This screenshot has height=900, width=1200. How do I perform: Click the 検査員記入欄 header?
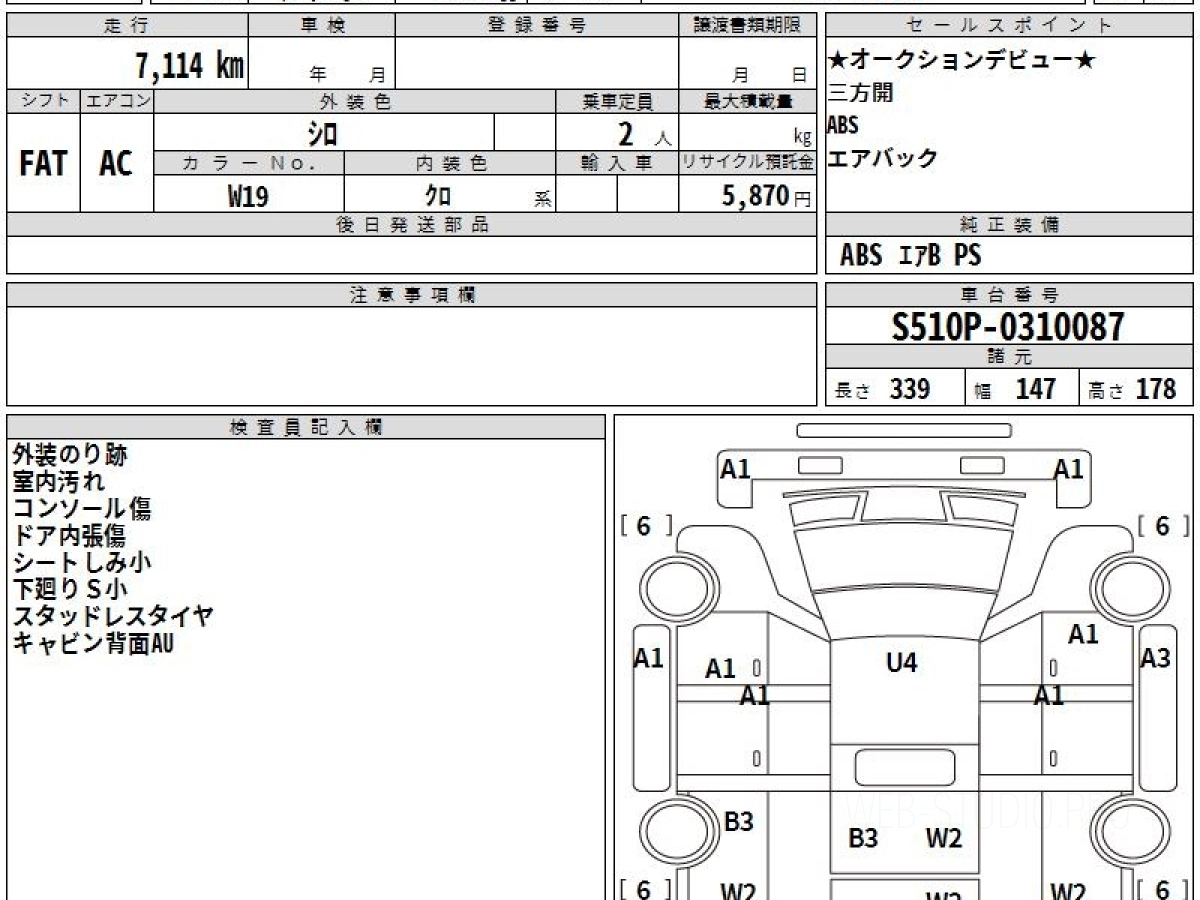[x=306, y=427]
